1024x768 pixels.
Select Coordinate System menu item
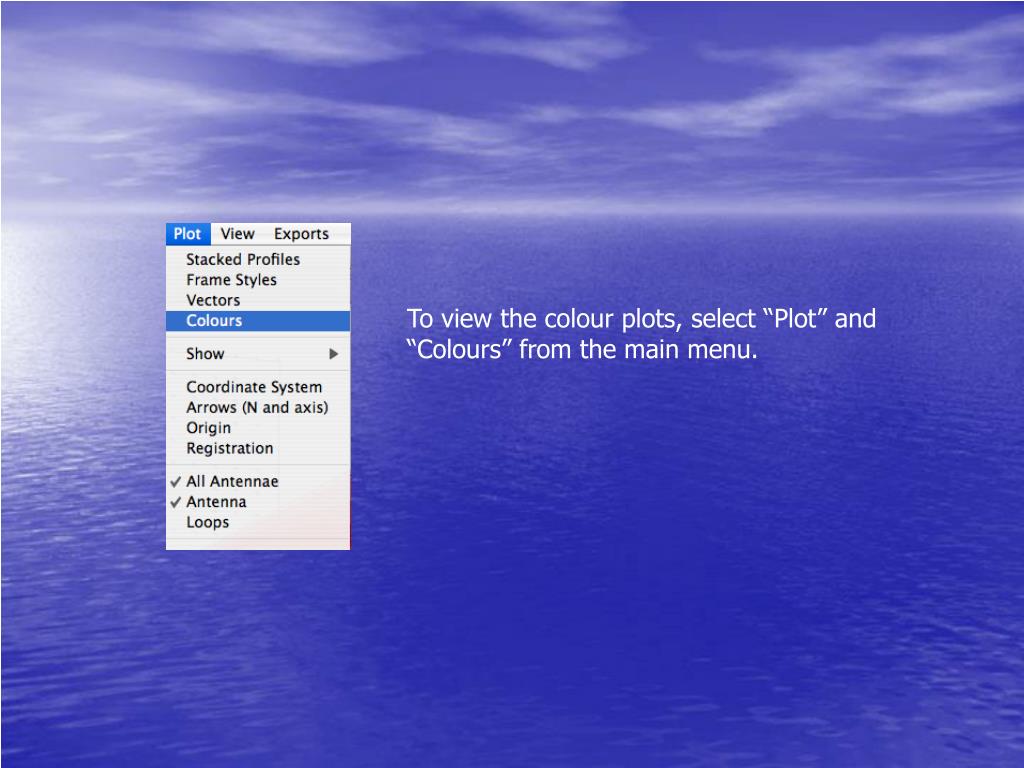[x=258, y=387]
